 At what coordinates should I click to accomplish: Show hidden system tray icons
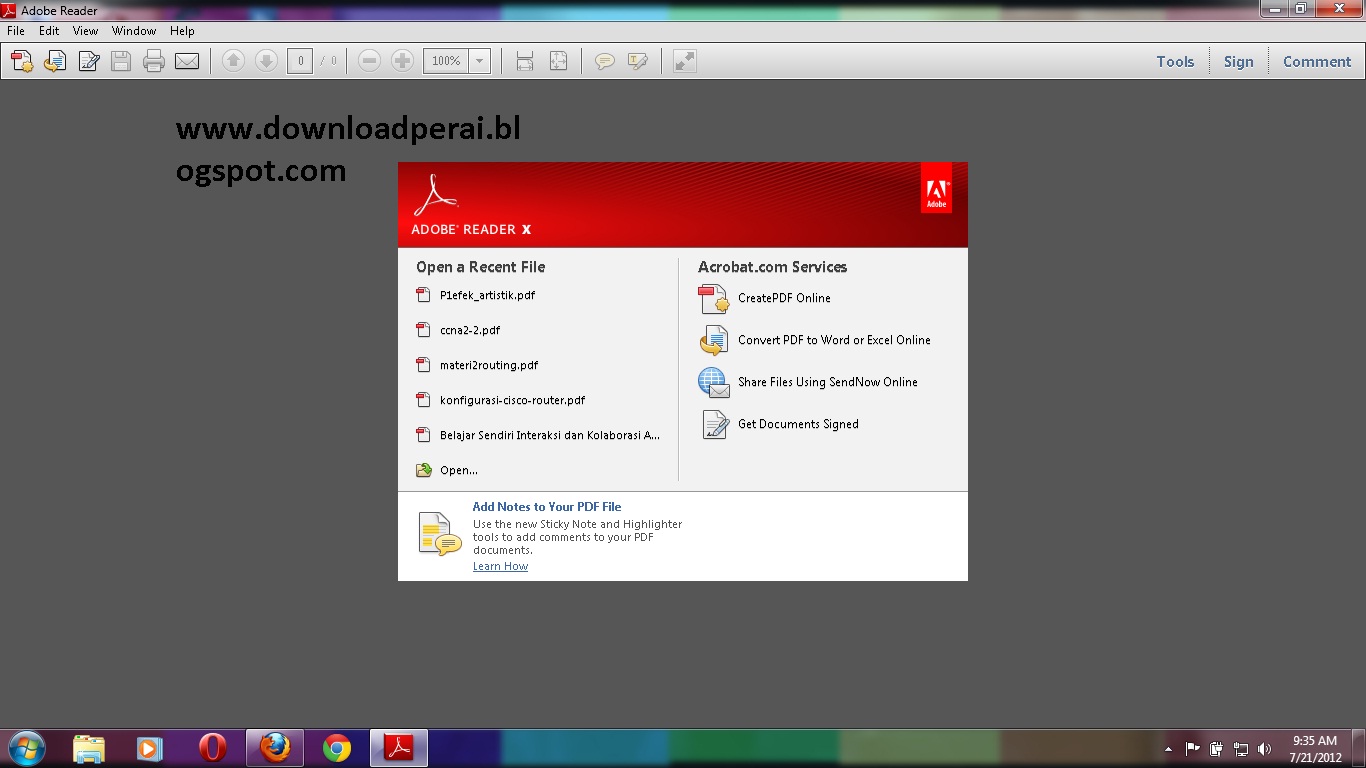(x=1168, y=748)
